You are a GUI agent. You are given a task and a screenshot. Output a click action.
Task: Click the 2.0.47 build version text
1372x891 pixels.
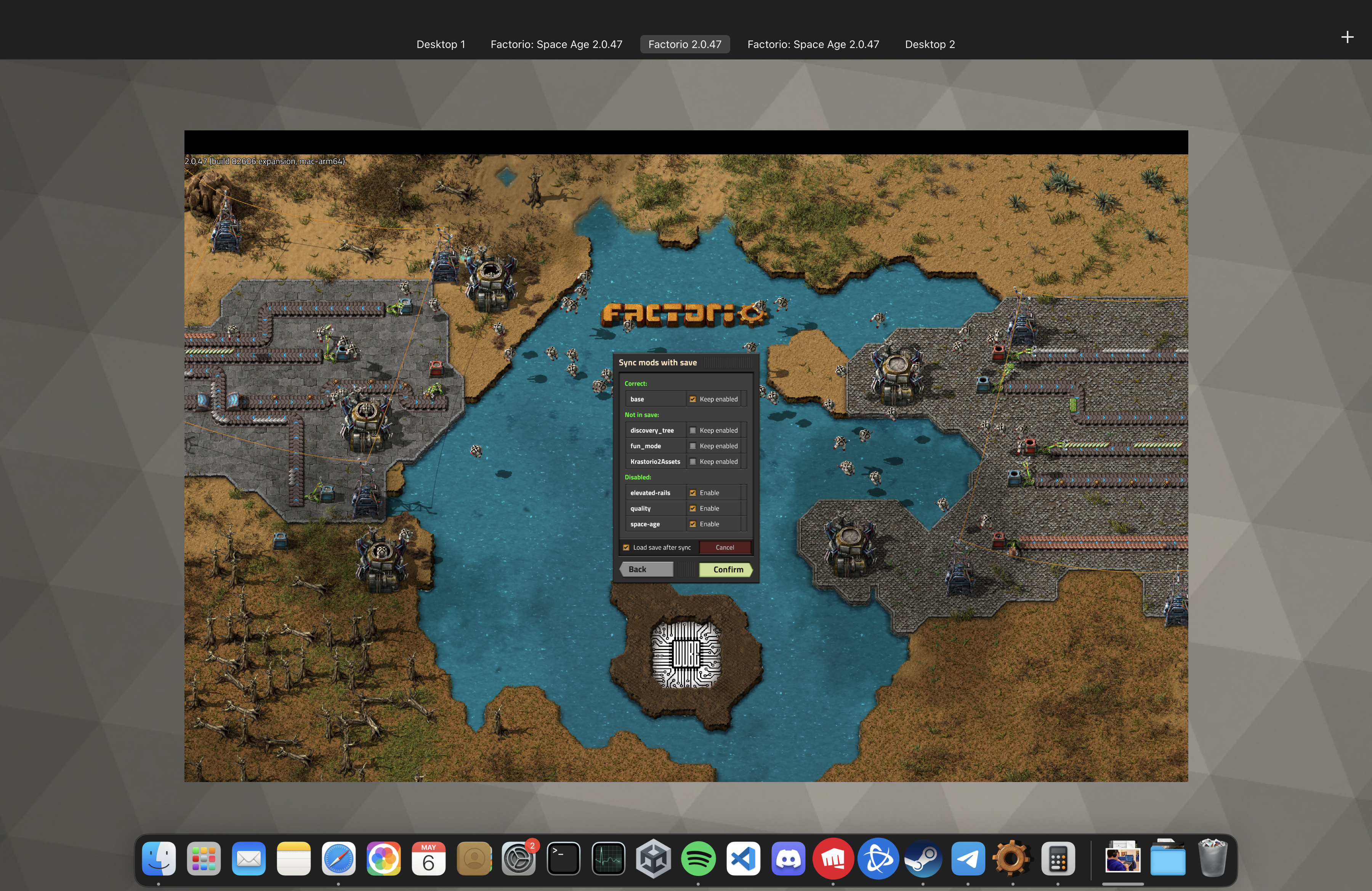(x=264, y=161)
